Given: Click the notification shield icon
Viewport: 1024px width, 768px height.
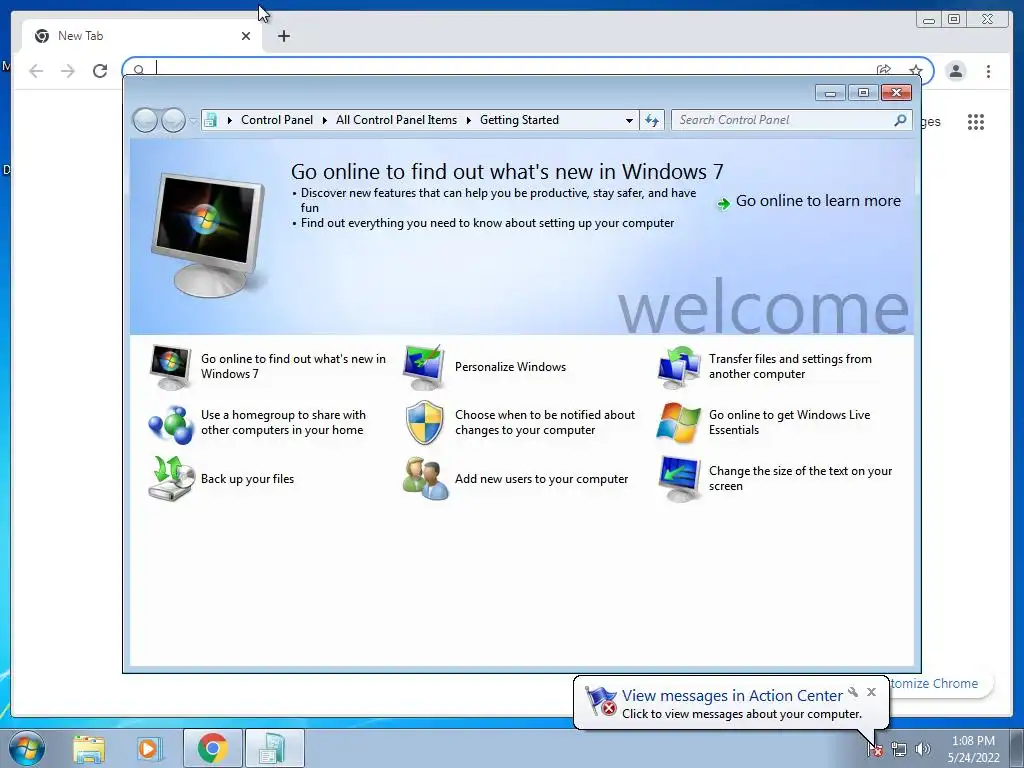Looking at the screenshot, I should pos(424,423).
